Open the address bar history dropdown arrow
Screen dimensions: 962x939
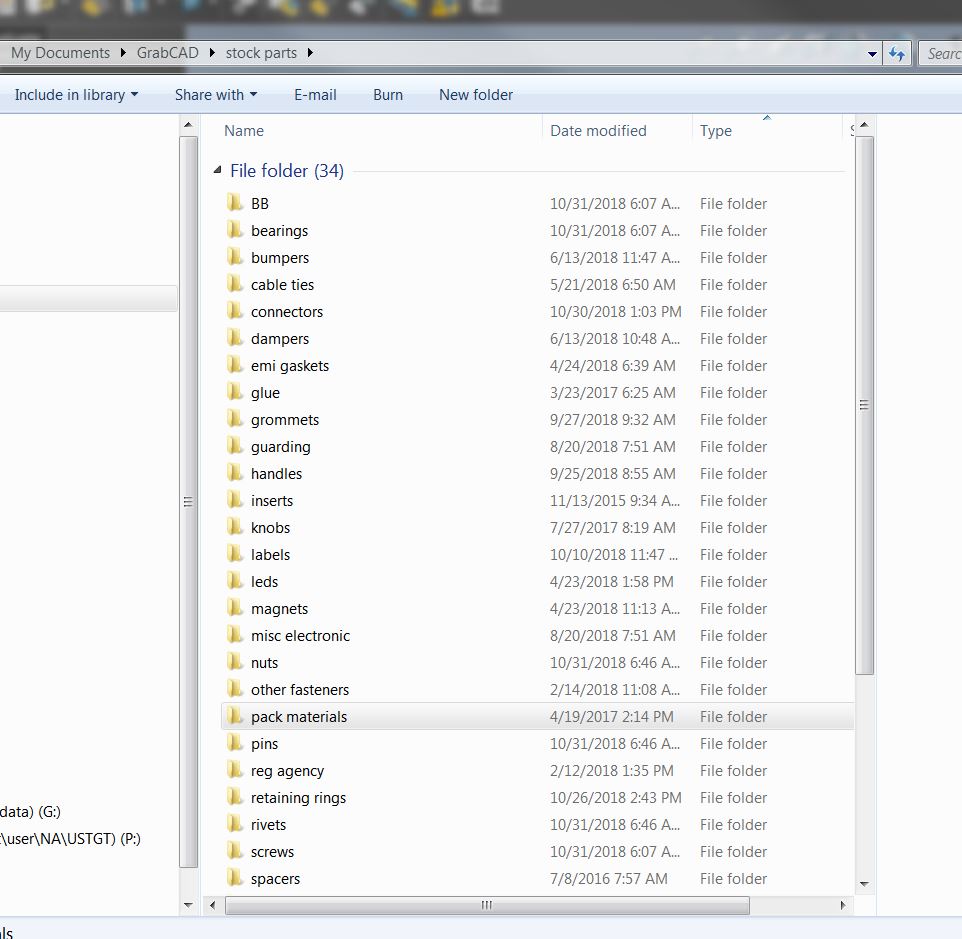(x=872, y=53)
